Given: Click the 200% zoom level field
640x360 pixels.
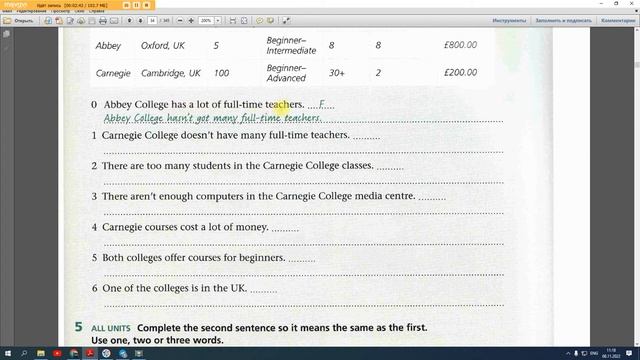Looking at the screenshot, I should pyautogui.click(x=206, y=20).
